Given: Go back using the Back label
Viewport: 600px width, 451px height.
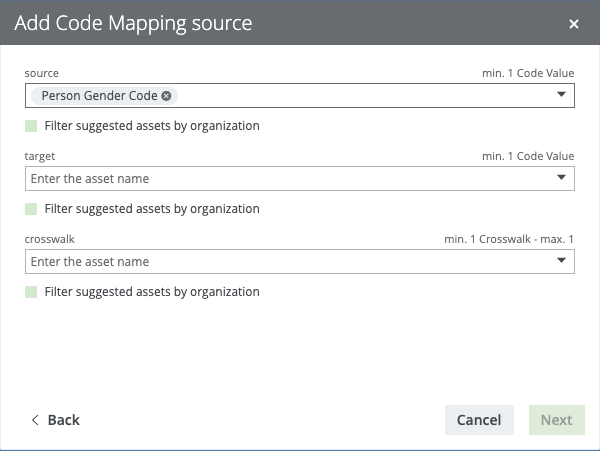Looking at the screenshot, I should (63, 420).
